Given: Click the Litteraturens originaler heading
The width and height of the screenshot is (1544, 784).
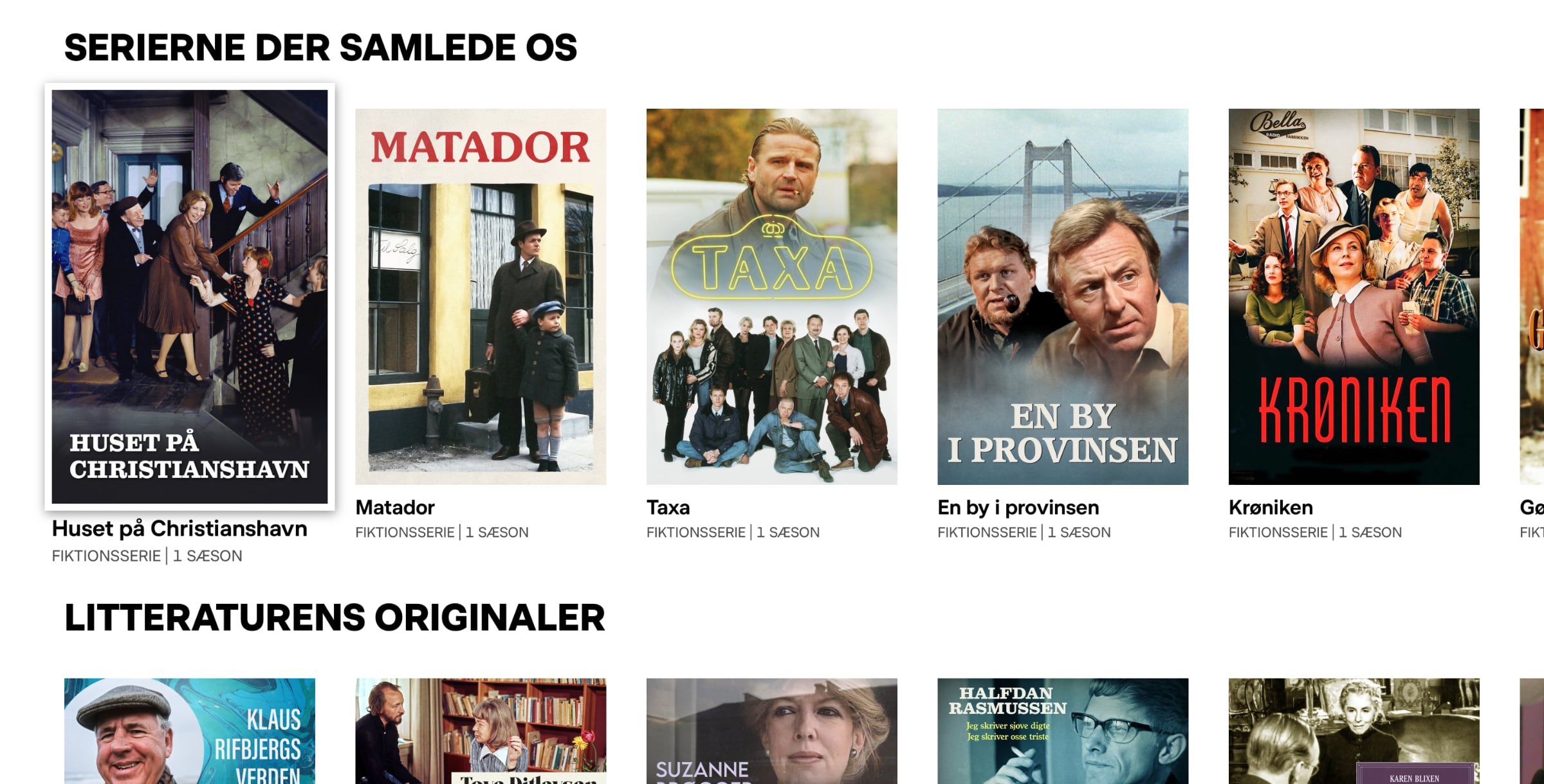Looking at the screenshot, I should pyautogui.click(x=335, y=618).
